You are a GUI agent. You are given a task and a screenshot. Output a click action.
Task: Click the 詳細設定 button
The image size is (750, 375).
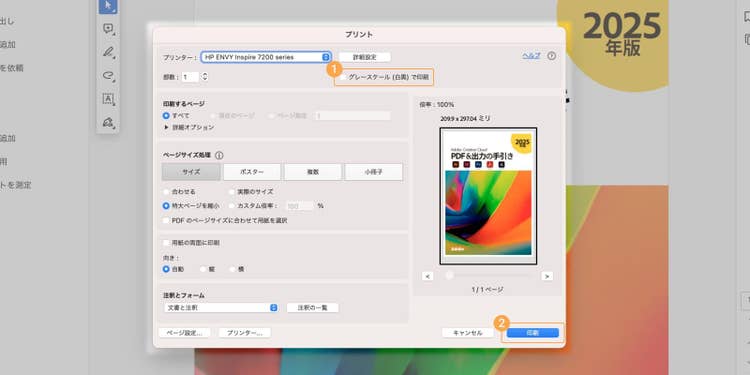click(x=365, y=57)
